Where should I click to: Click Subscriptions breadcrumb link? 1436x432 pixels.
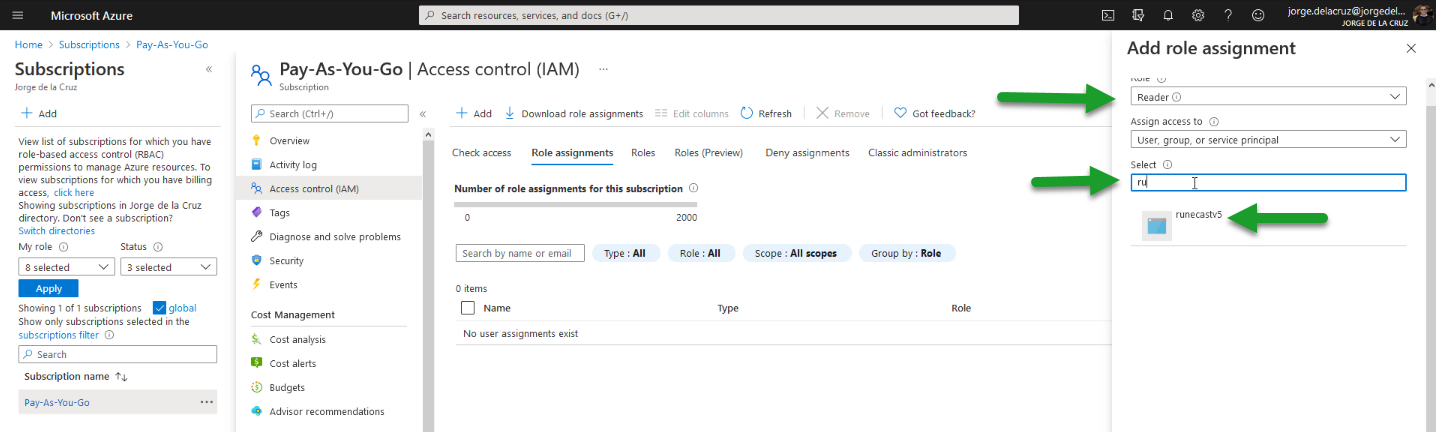tap(89, 45)
